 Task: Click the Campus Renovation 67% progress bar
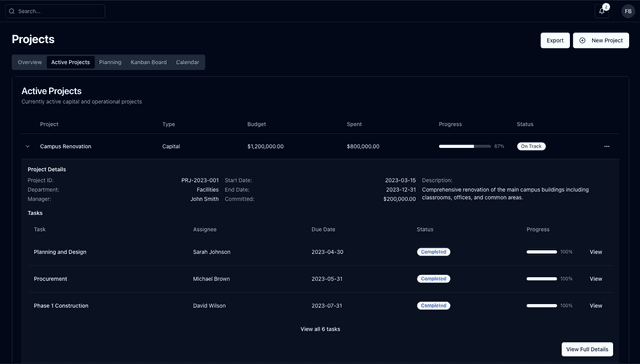coord(465,146)
